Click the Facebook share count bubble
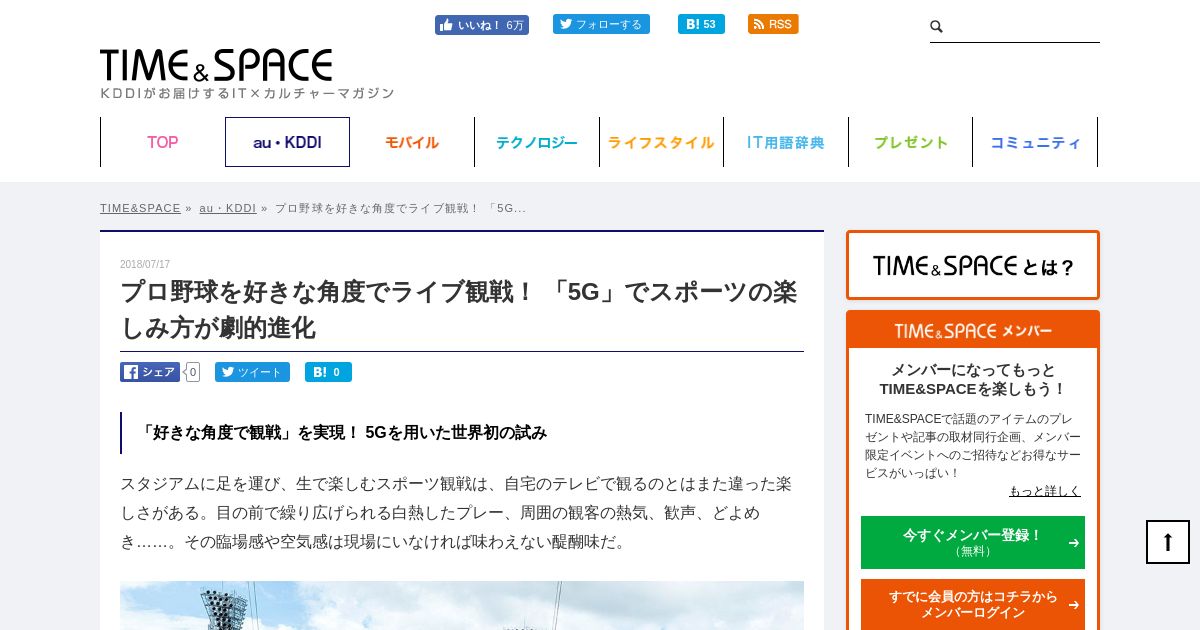The height and width of the screenshot is (630, 1200). (193, 372)
